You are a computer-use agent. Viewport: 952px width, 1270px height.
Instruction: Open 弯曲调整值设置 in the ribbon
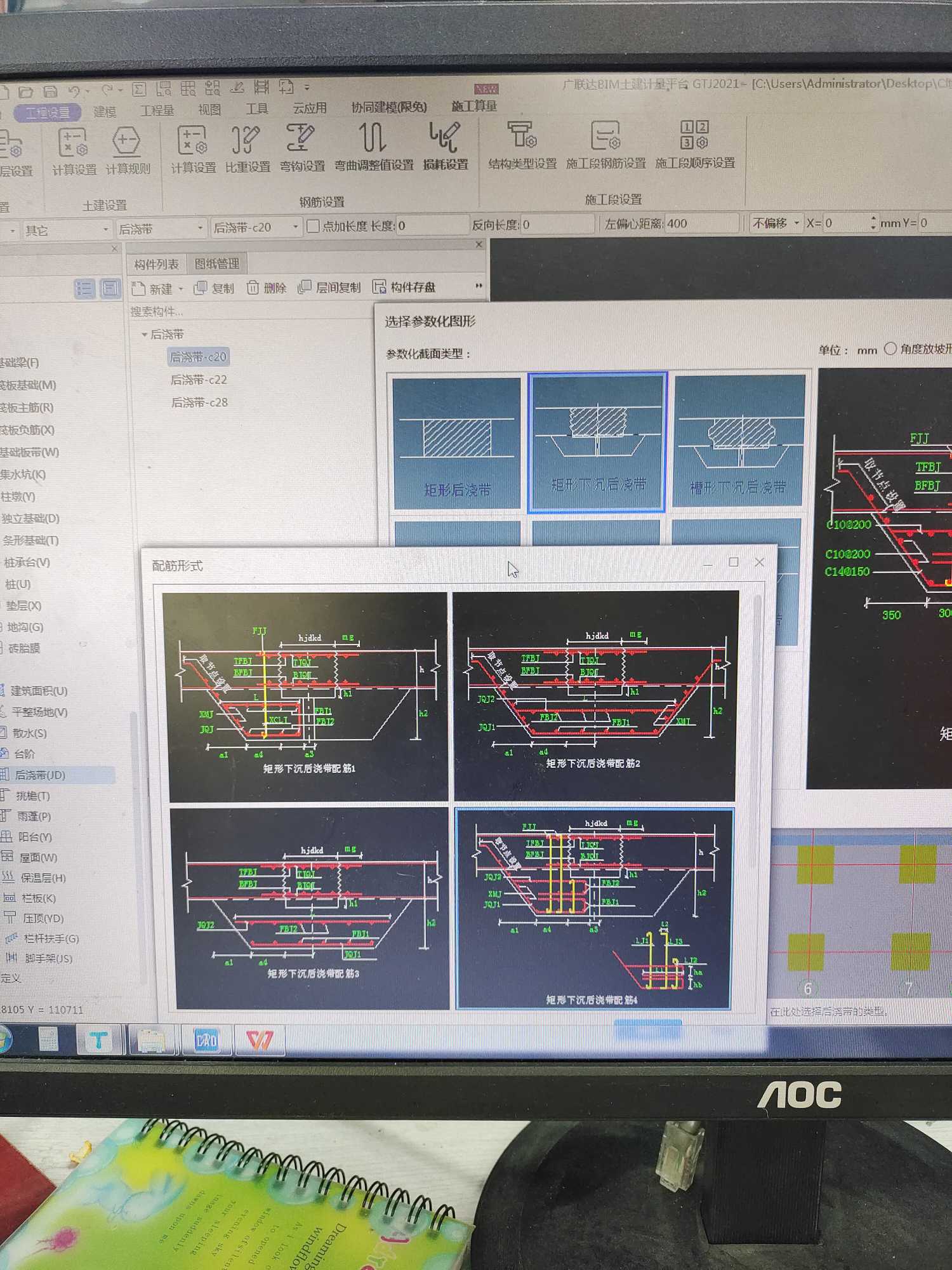pyautogui.click(x=374, y=147)
